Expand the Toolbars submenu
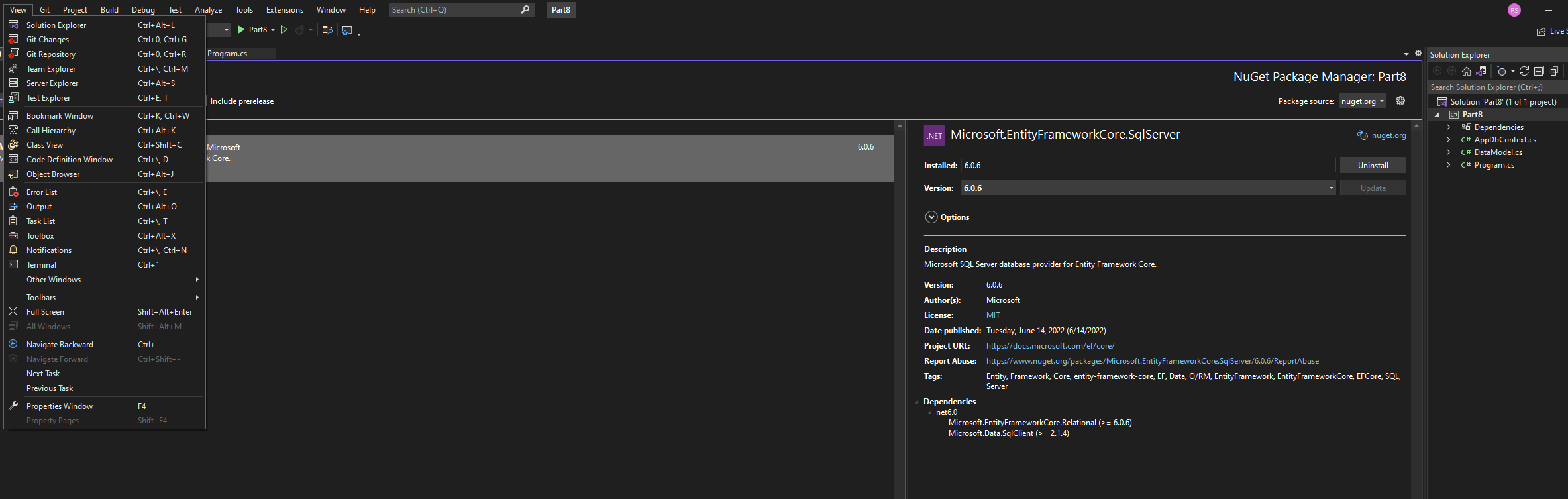 click(105, 298)
